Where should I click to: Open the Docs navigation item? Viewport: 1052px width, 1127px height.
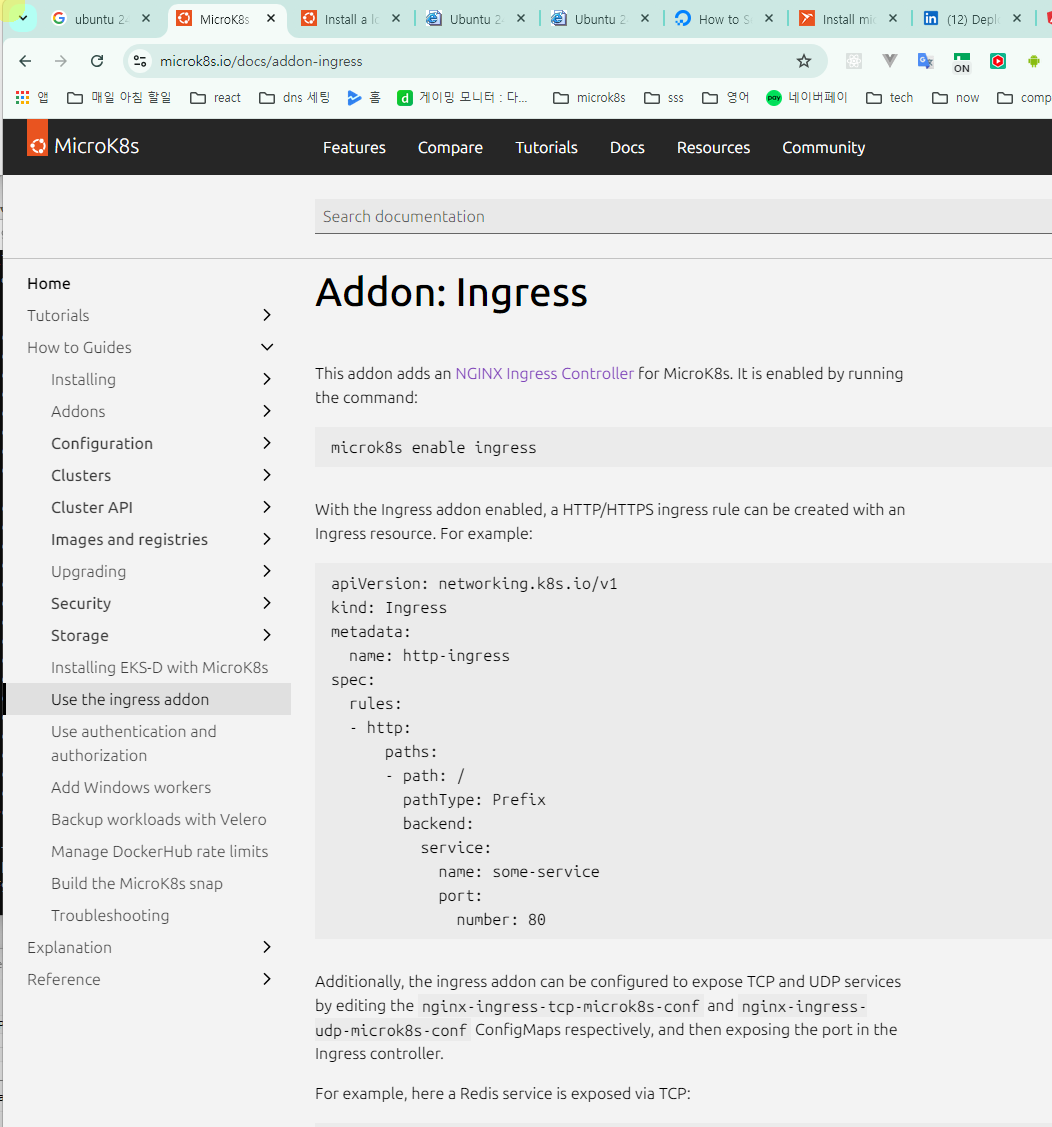point(627,147)
